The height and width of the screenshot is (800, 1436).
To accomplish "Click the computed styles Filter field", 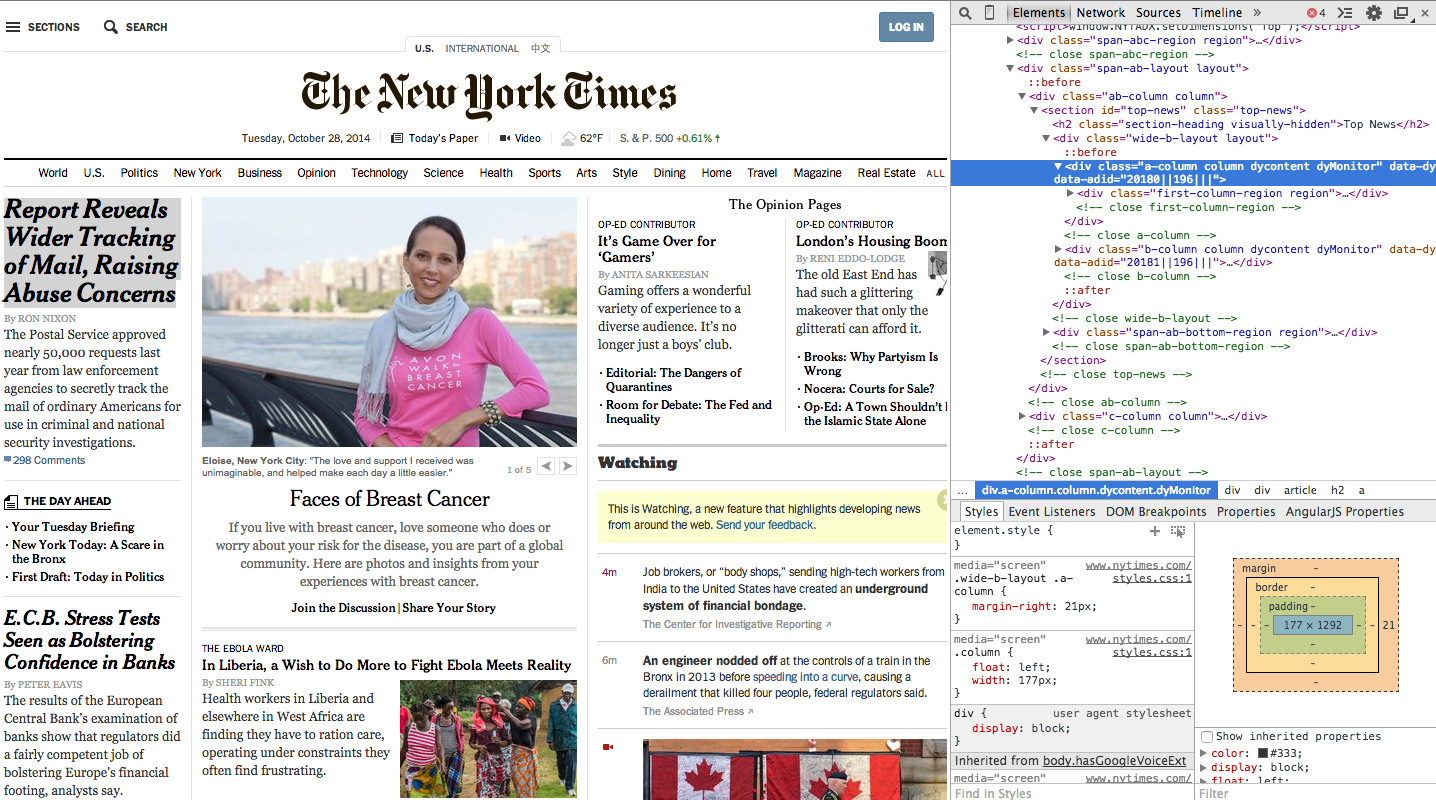I will click(x=1315, y=793).
